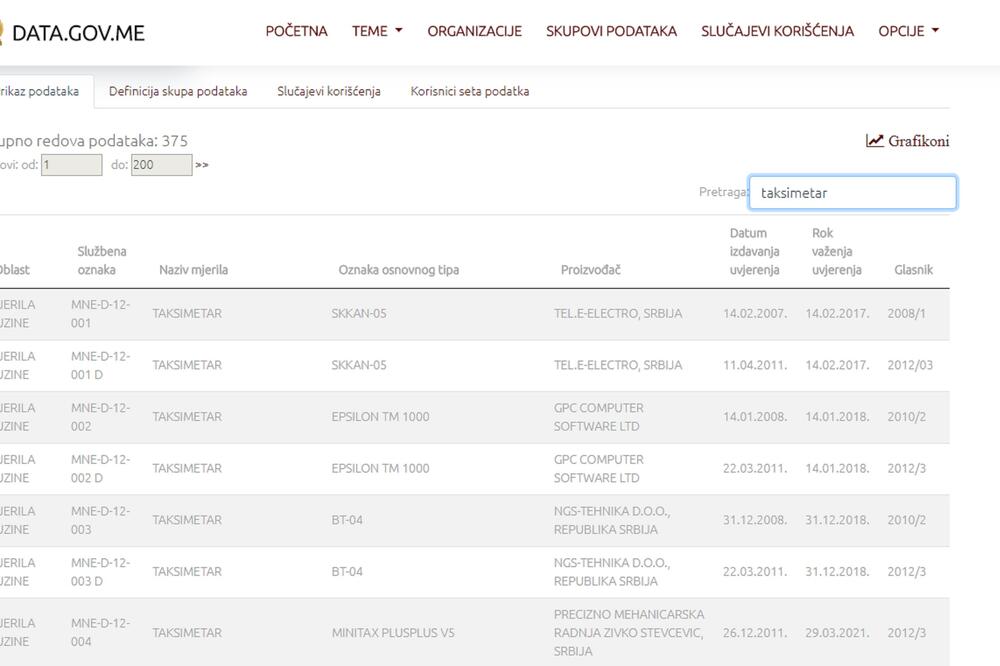The image size is (1000, 666).
Task: Click the >> next page arrows
Action: (202, 164)
